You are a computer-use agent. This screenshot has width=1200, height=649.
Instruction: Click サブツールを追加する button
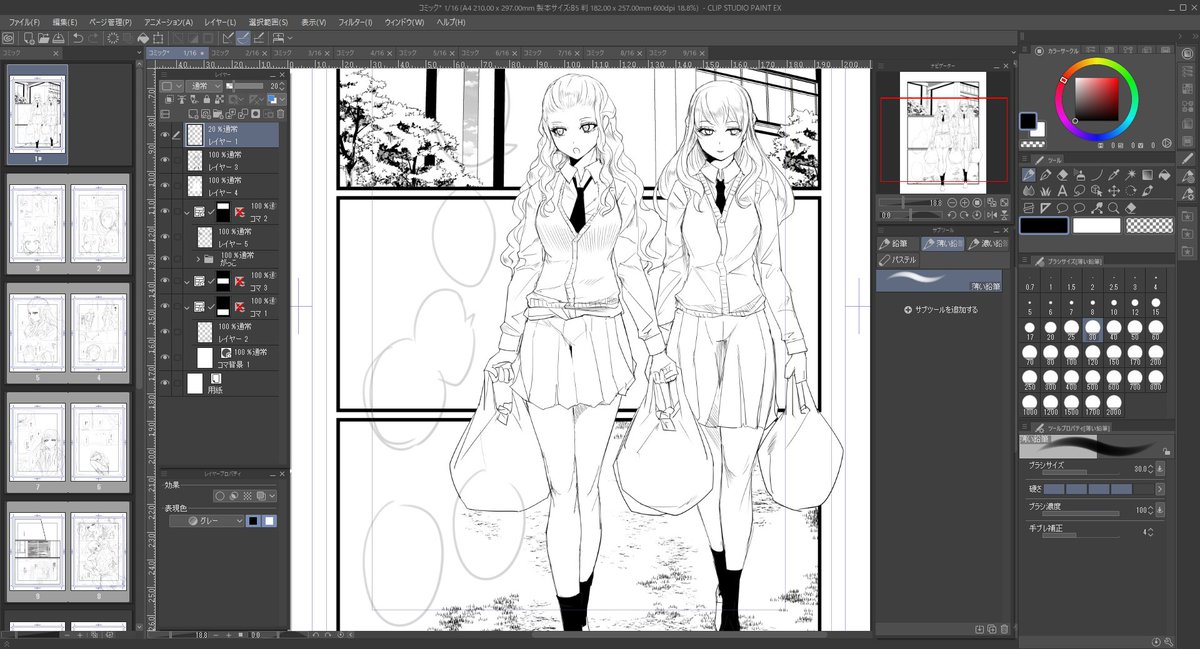(940, 310)
